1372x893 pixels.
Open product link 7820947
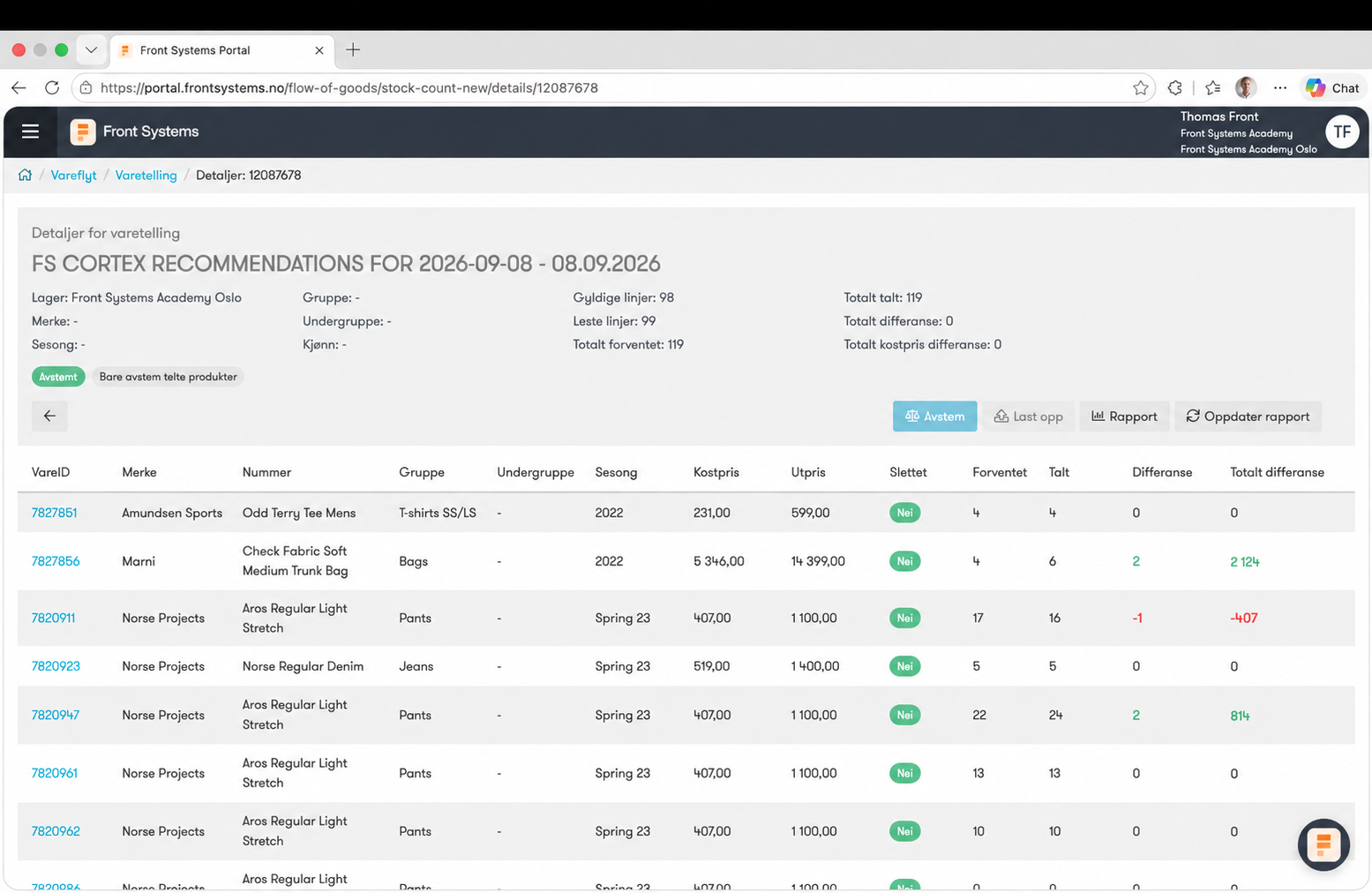click(55, 715)
